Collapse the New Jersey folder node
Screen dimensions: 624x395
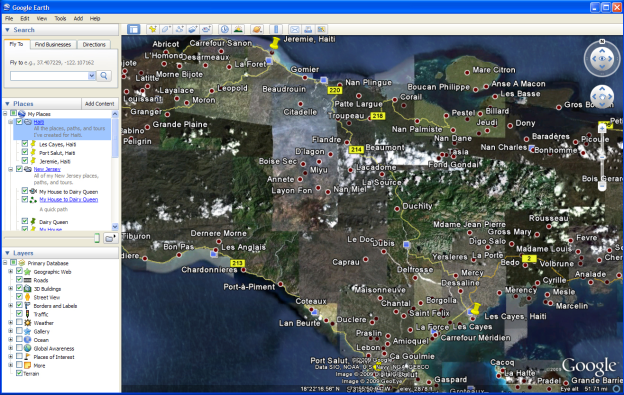tap(11, 169)
